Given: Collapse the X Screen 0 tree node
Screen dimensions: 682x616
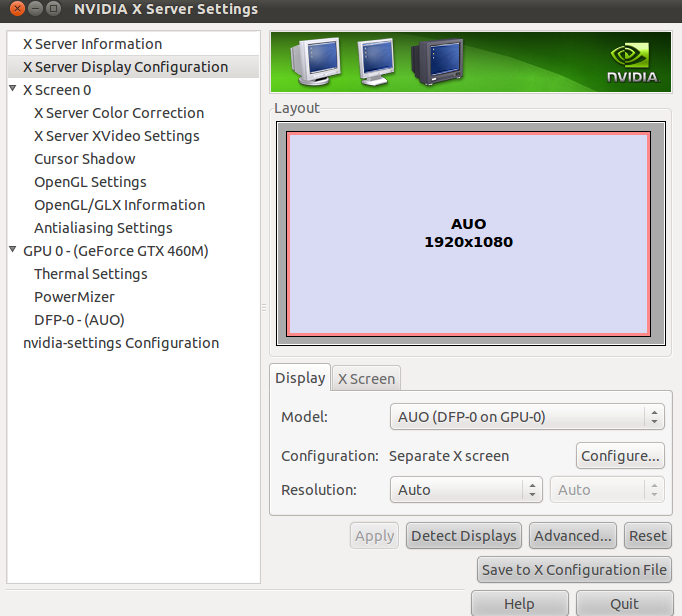Looking at the screenshot, I should click(x=13, y=90).
